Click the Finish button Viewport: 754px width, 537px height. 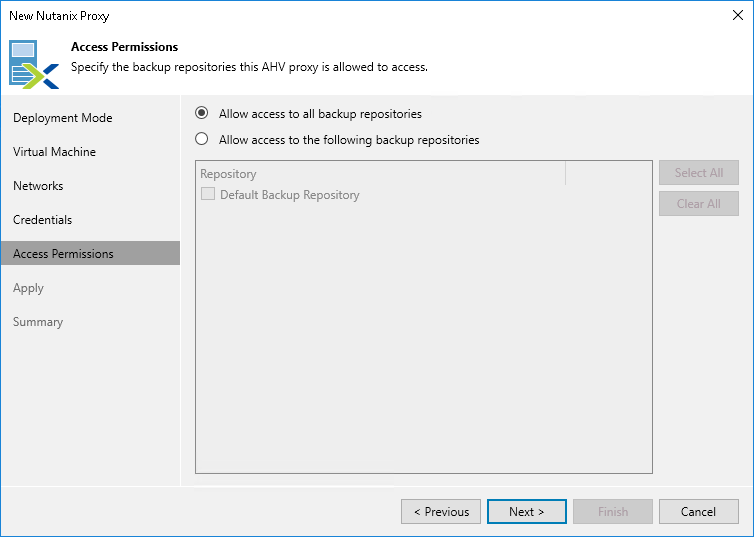(613, 512)
